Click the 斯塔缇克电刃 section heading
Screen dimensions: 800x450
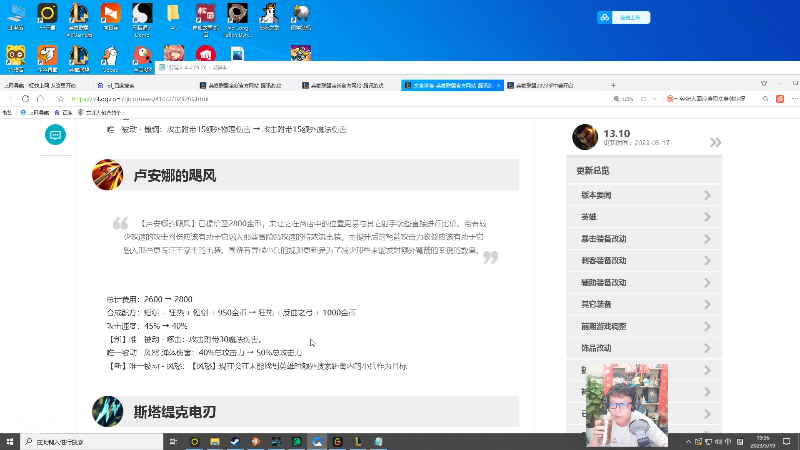(174, 412)
